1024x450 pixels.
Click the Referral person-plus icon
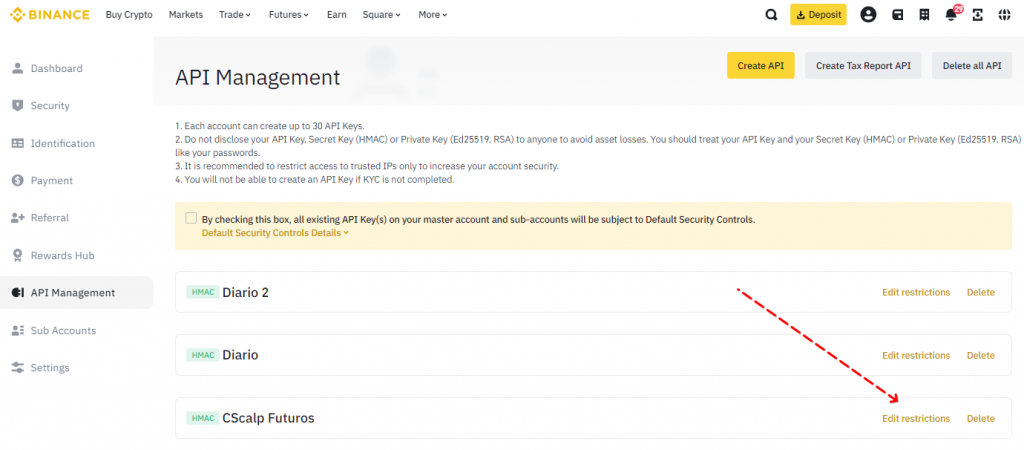point(18,217)
